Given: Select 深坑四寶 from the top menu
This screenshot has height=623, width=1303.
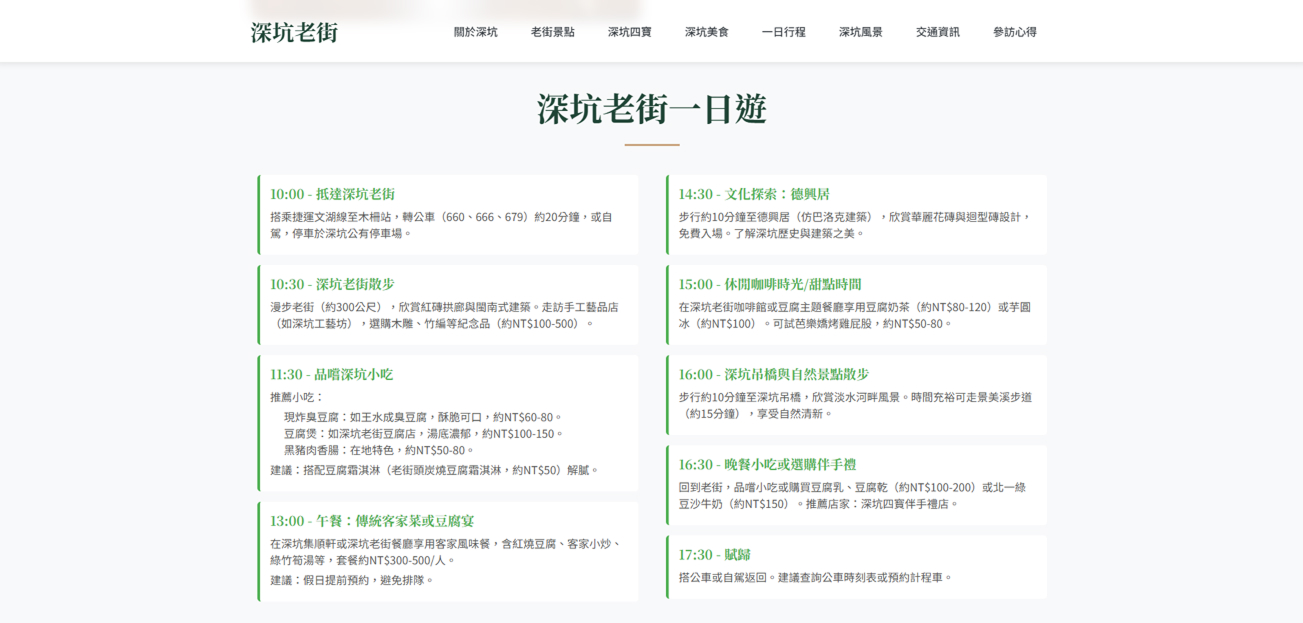Looking at the screenshot, I should pyautogui.click(x=629, y=32).
